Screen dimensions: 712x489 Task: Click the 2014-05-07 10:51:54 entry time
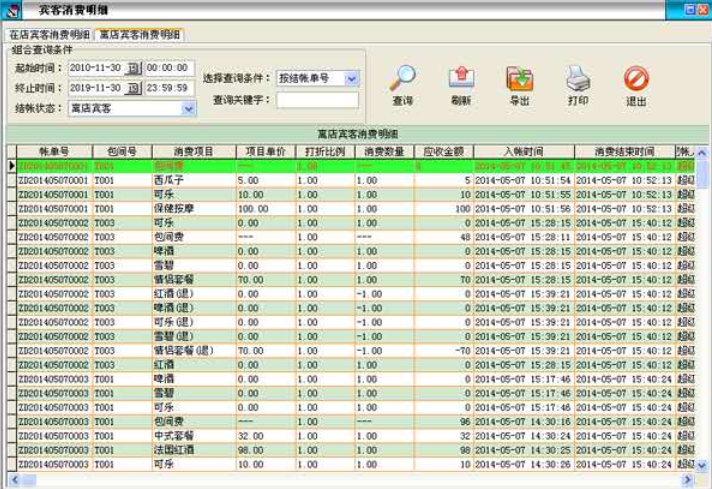point(524,180)
